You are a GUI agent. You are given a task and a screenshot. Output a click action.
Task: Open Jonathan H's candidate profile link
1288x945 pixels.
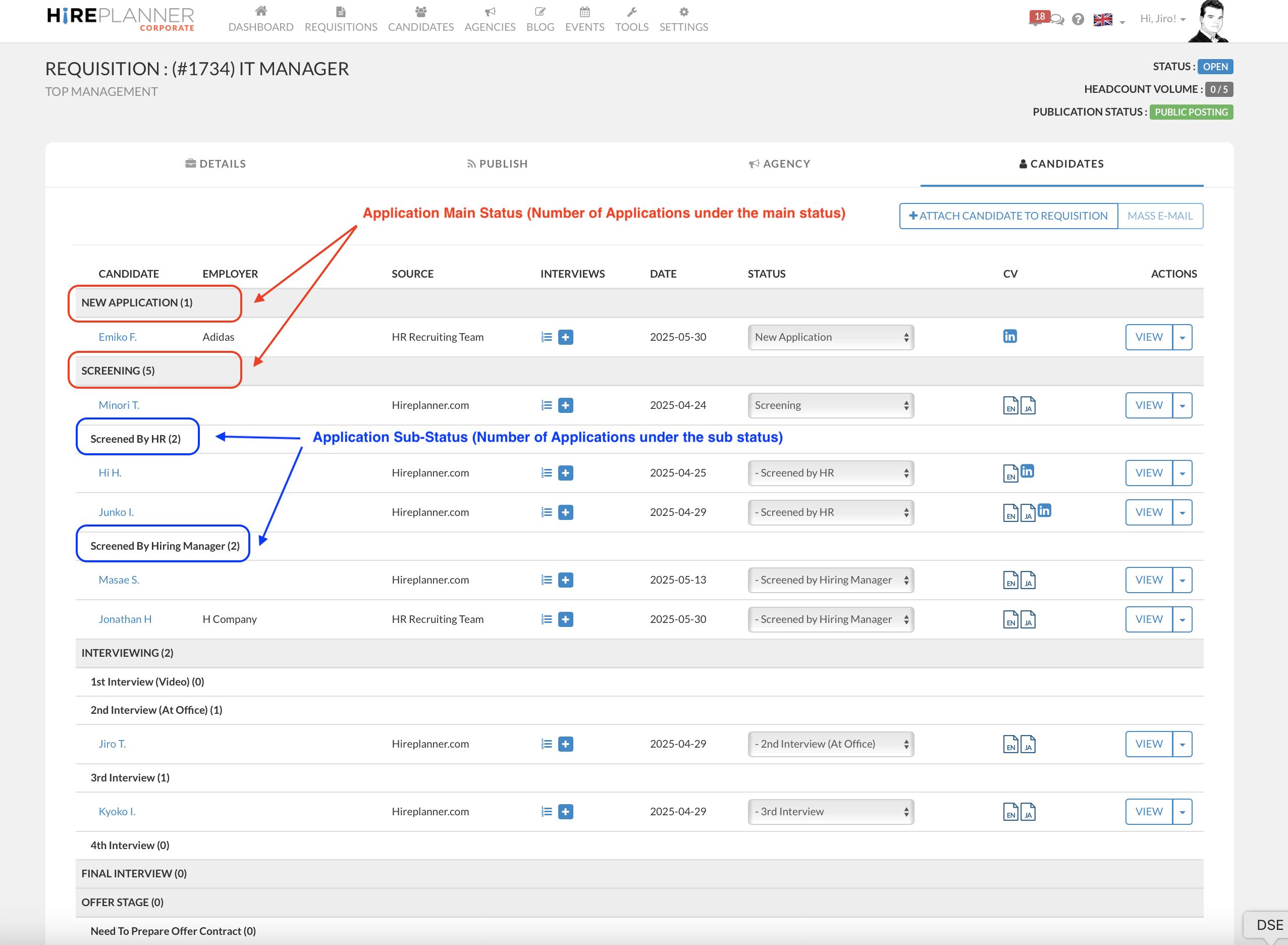(125, 619)
